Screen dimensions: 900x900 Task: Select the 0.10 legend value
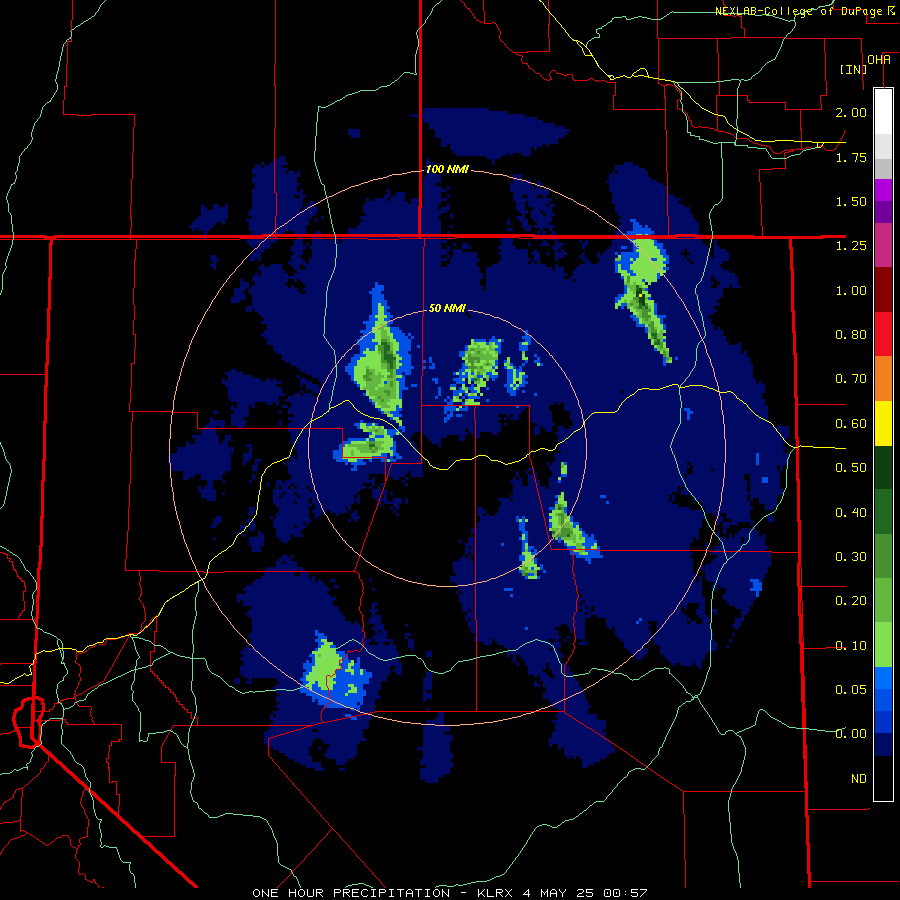[x=851, y=646]
